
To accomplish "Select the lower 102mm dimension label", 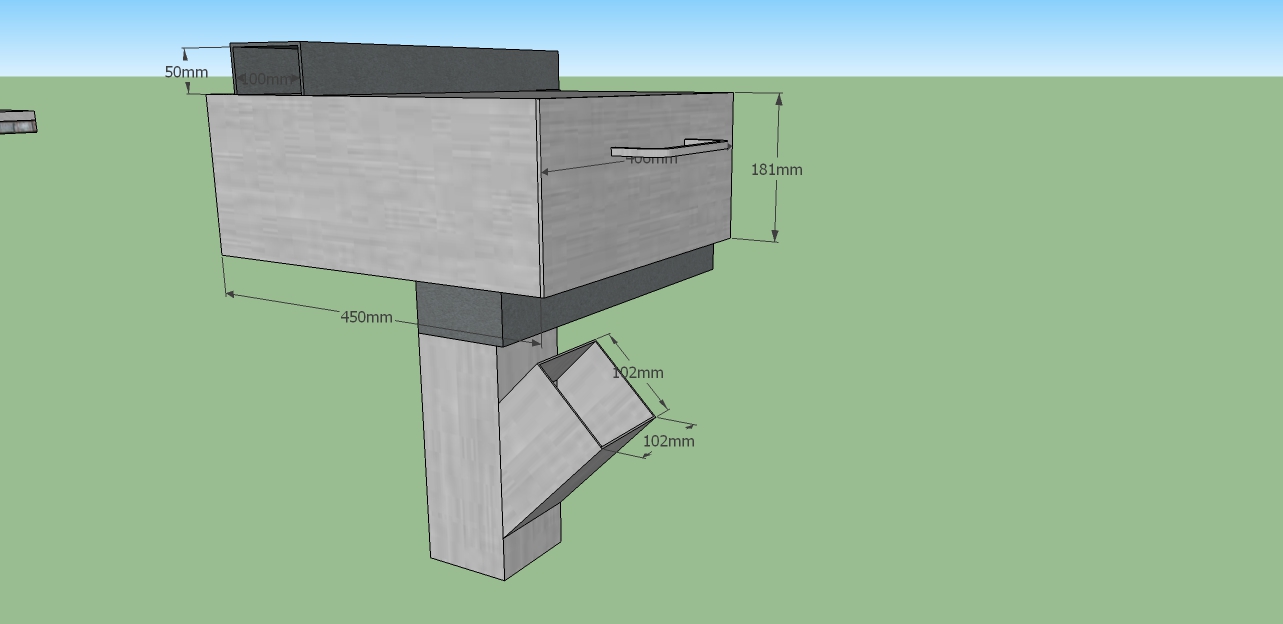I will click(x=668, y=441).
